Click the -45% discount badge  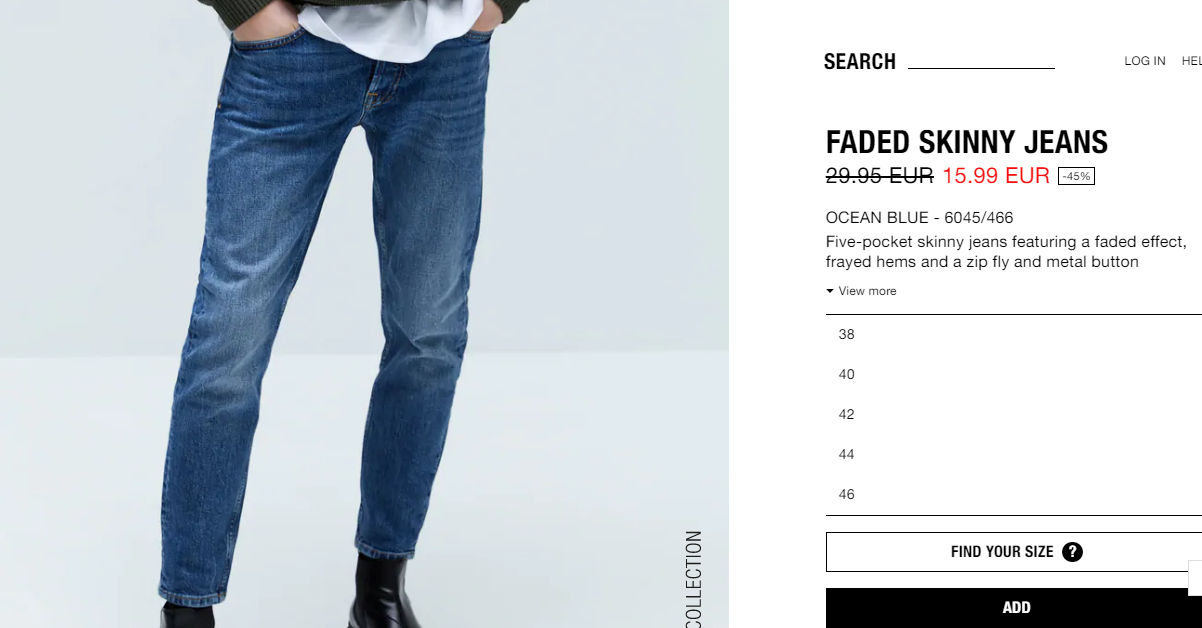pos(1076,176)
